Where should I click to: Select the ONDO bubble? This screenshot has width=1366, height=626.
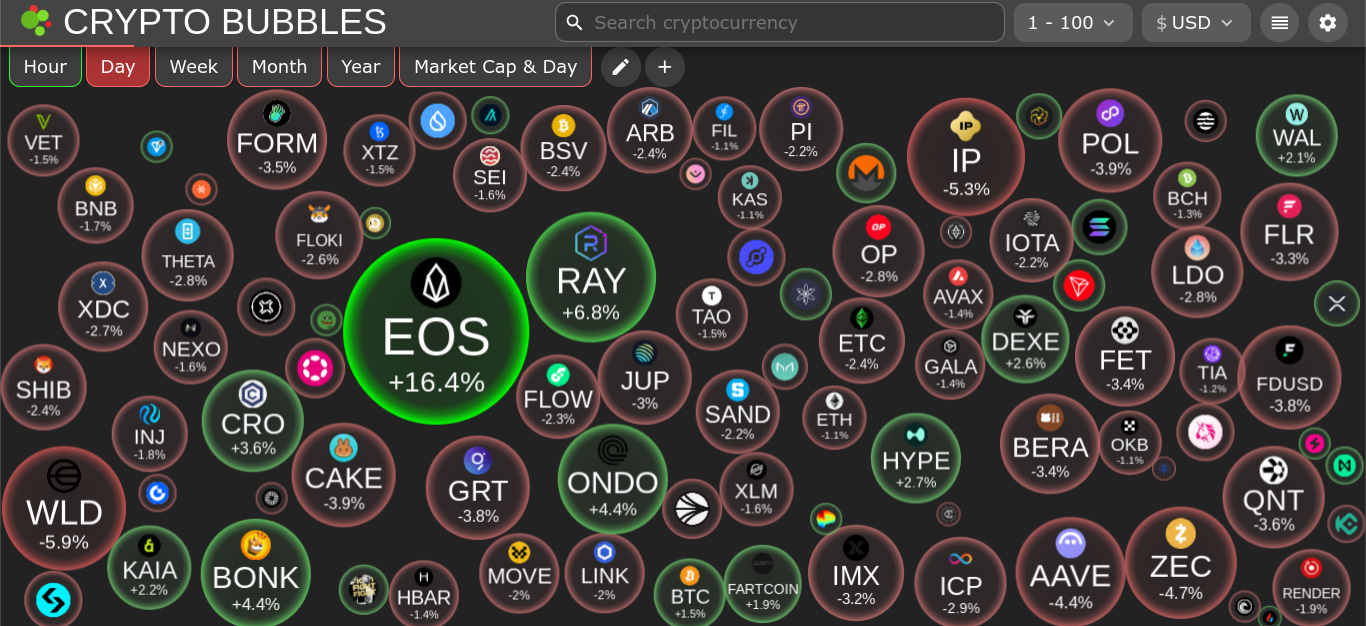(613, 479)
